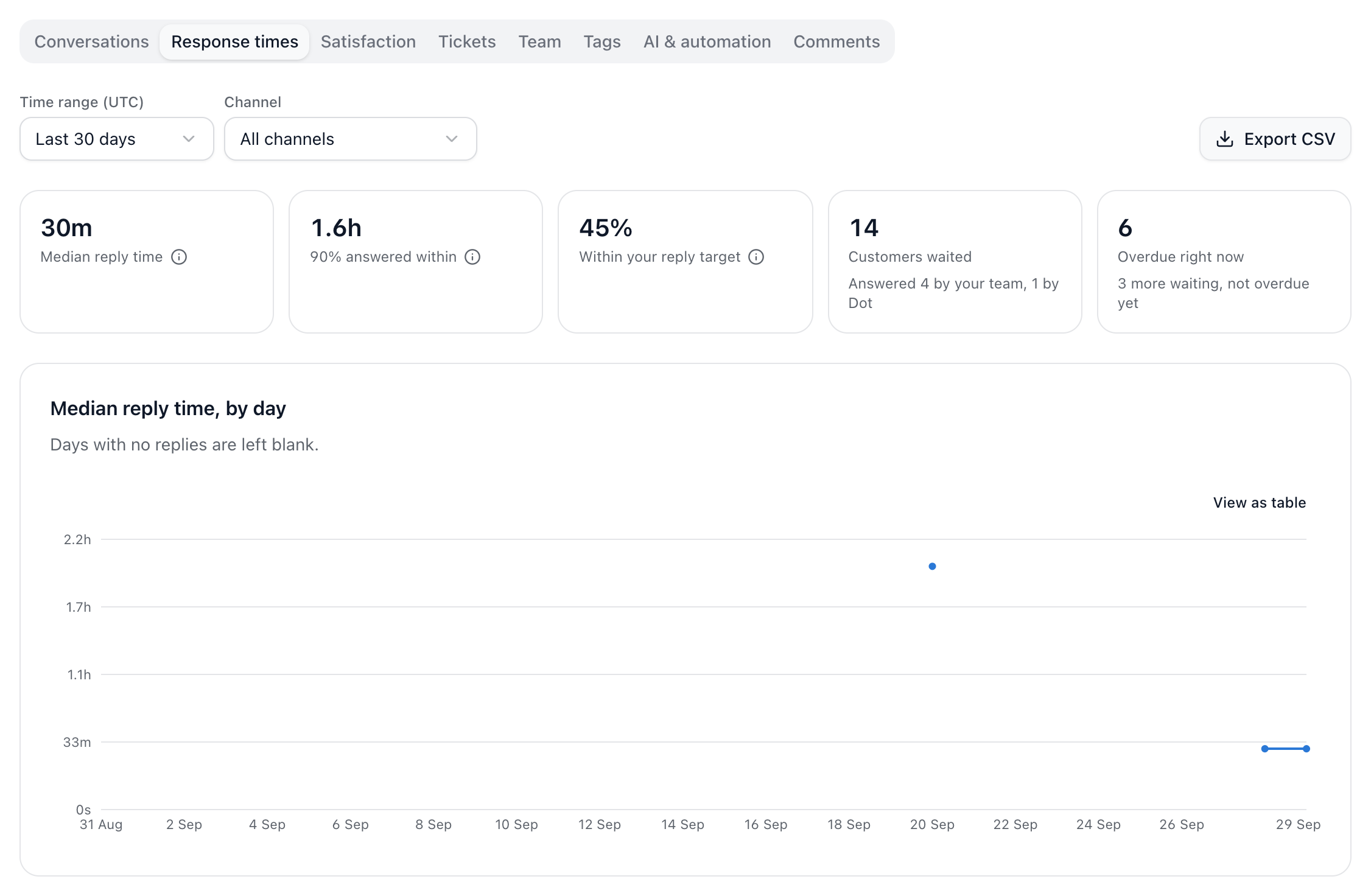
Task: Expand the Last 30 days chevron
Action: (x=189, y=139)
